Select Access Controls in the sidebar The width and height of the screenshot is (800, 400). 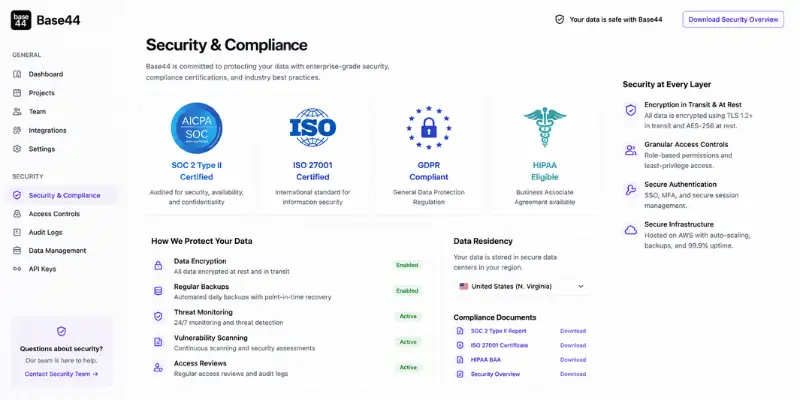pyautogui.click(x=54, y=214)
